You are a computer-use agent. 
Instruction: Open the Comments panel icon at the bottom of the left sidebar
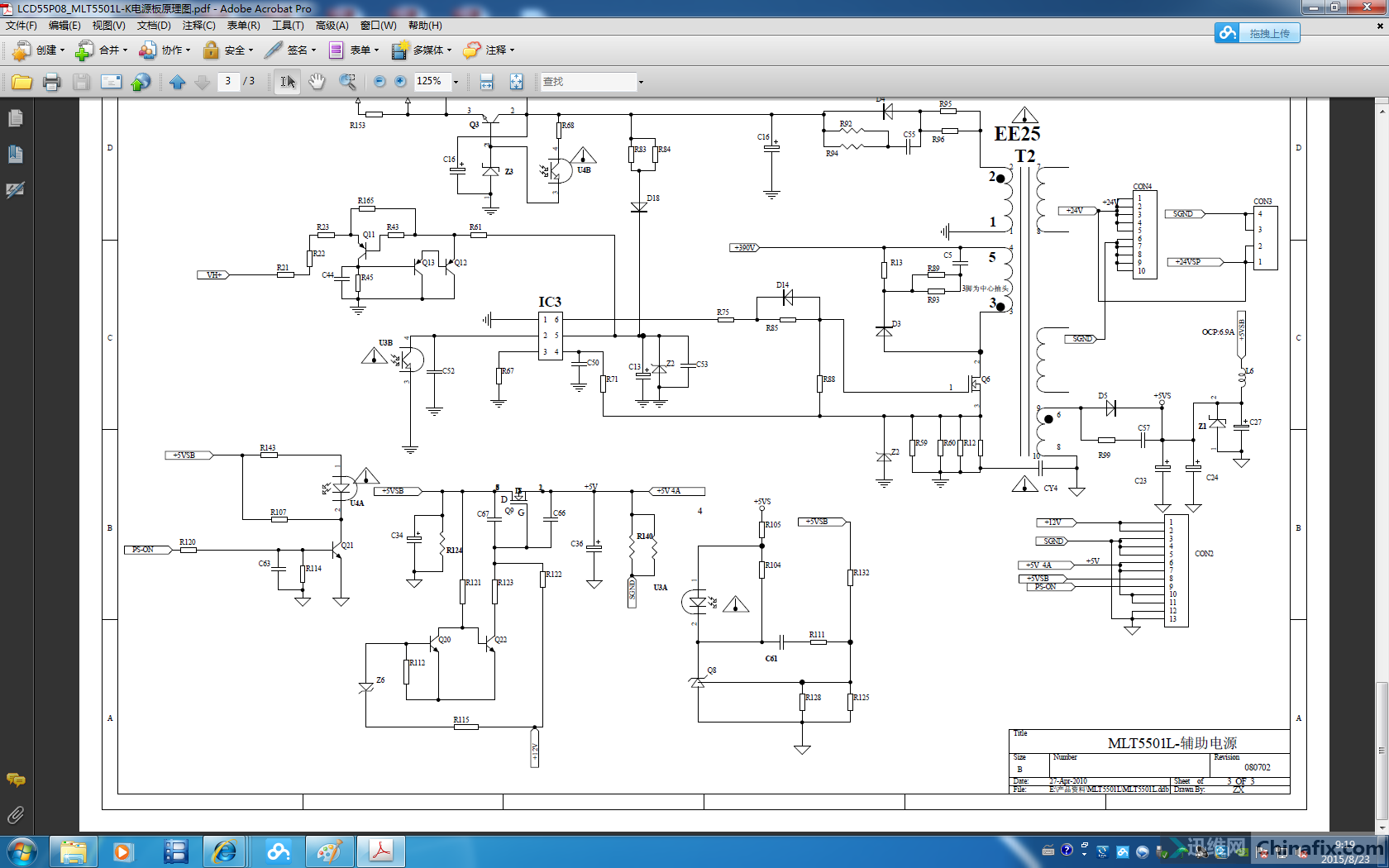(15, 780)
